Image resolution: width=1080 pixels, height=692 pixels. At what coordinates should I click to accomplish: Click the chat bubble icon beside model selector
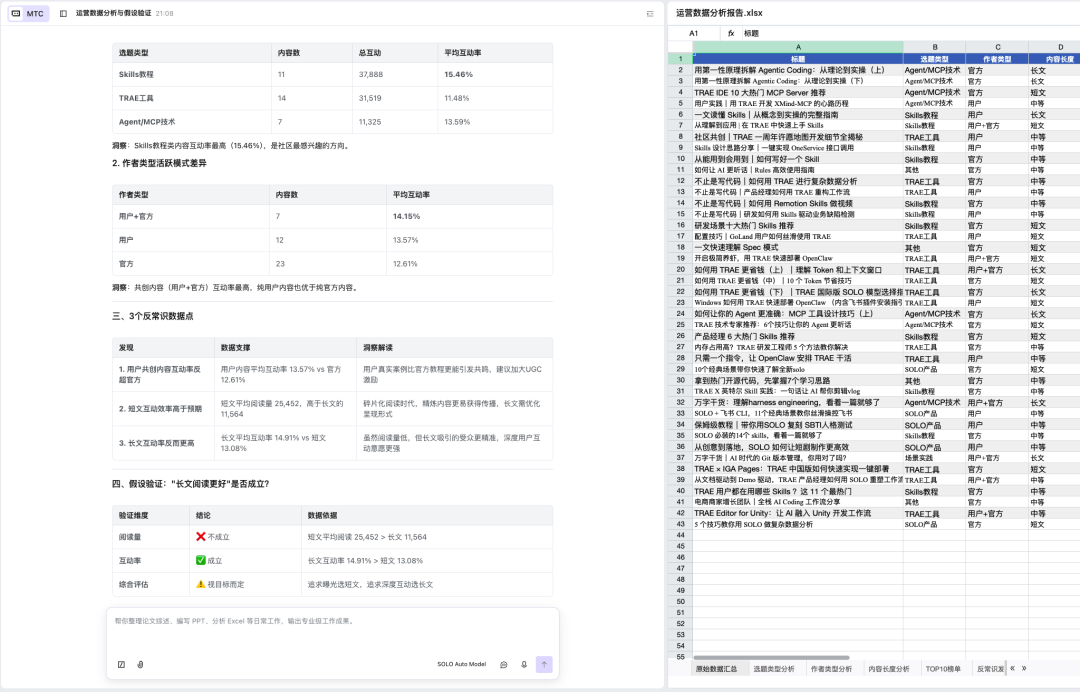tap(504, 664)
